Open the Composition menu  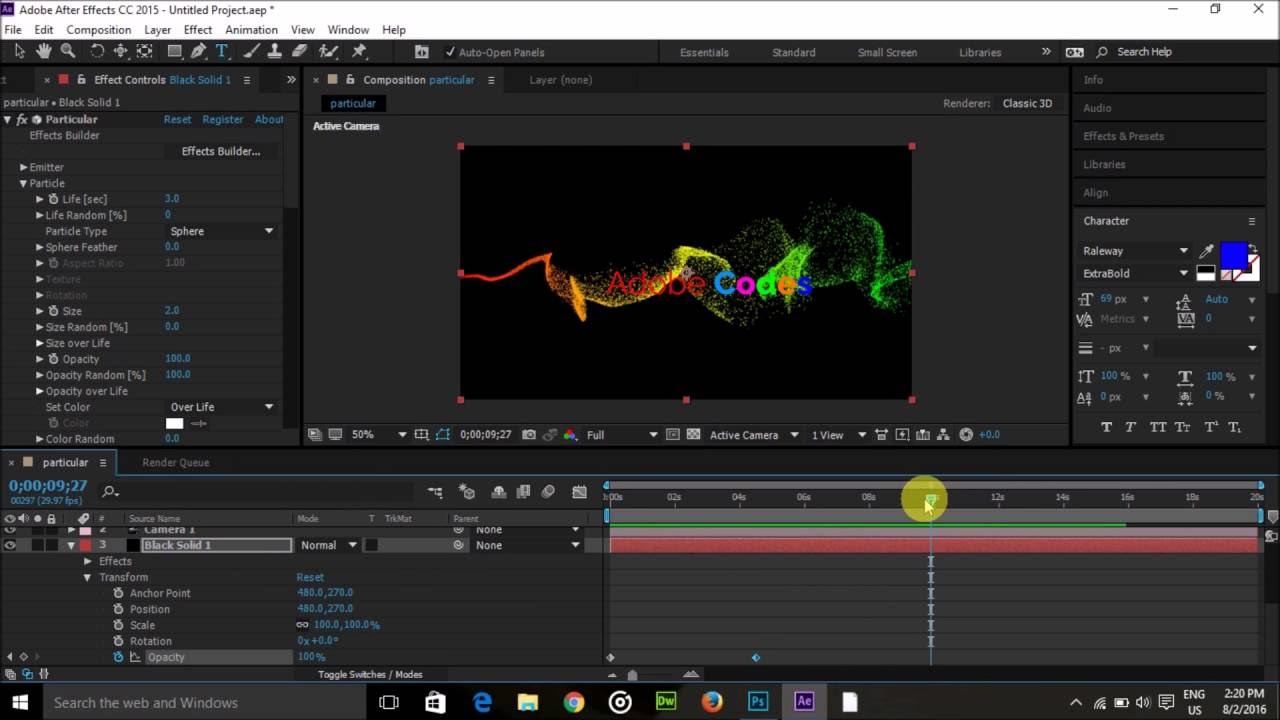[x=99, y=30]
